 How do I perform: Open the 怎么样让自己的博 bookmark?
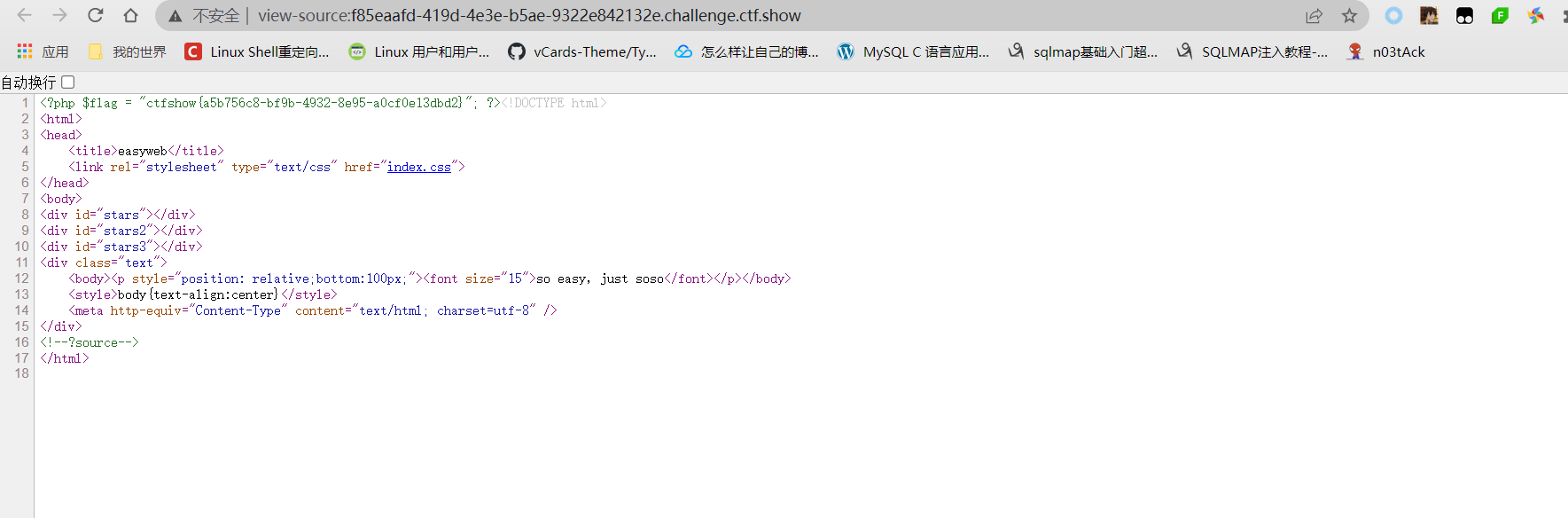(746, 51)
